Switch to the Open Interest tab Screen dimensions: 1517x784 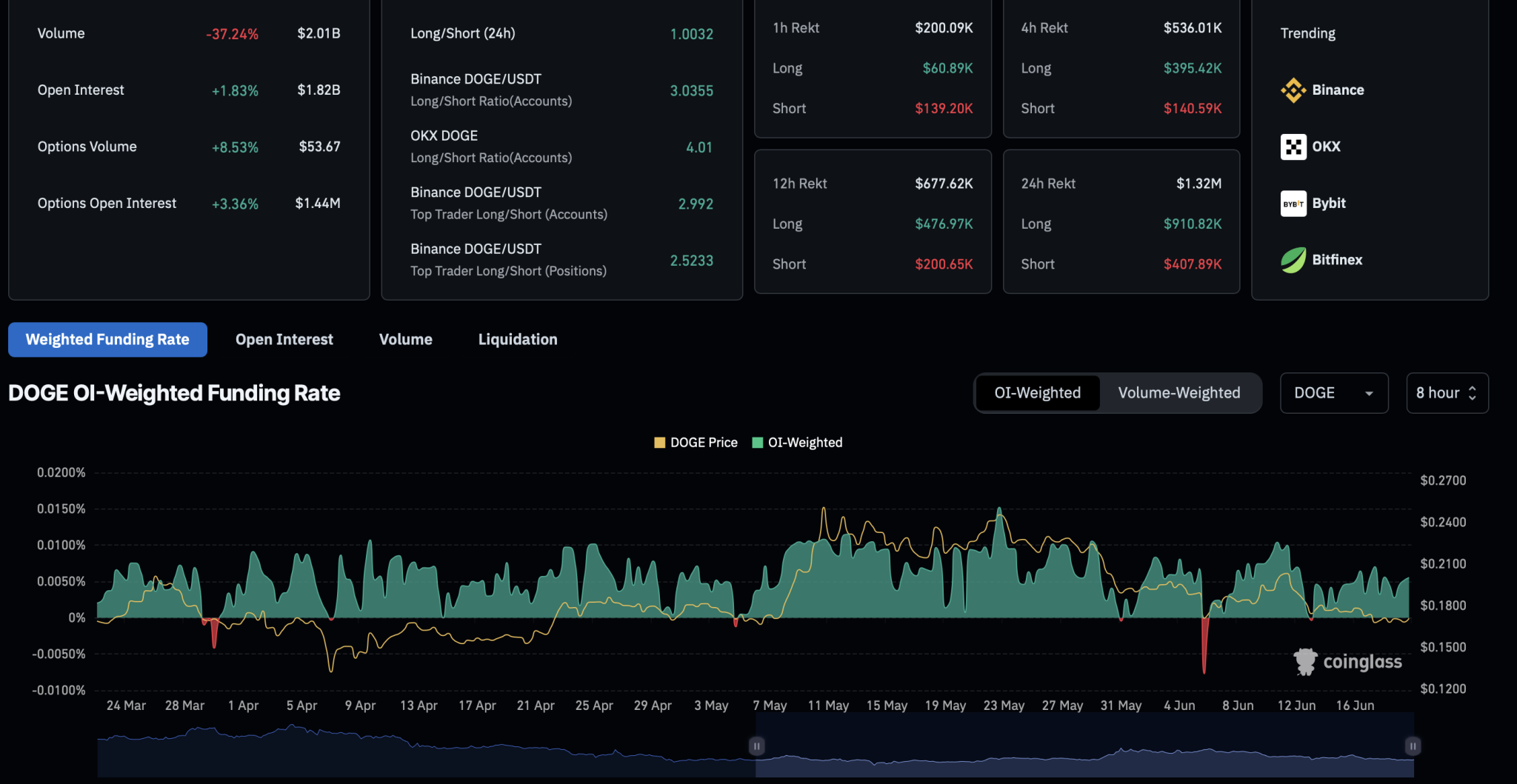tap(284, 339)
